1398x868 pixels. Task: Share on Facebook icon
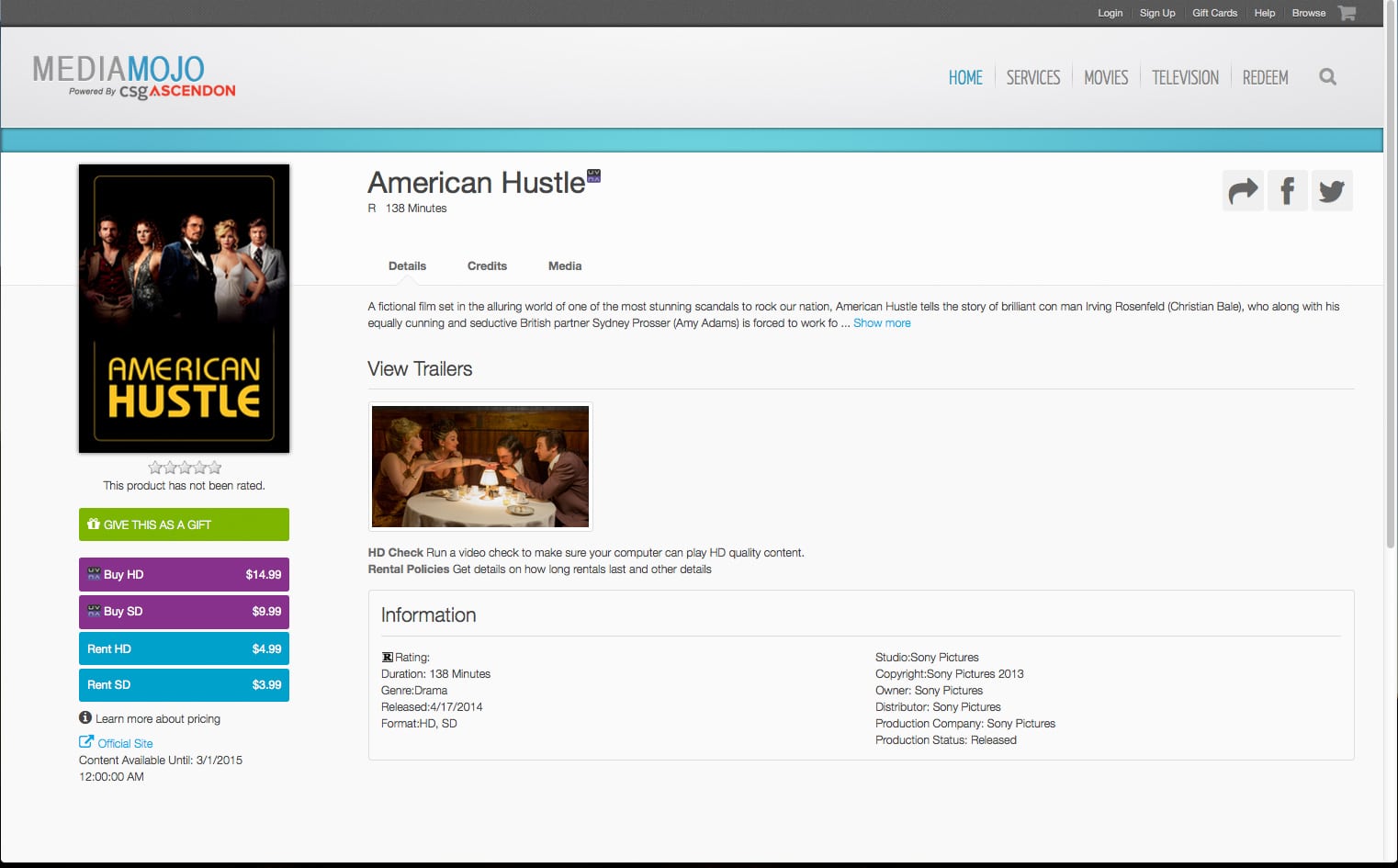[1287, 191]
